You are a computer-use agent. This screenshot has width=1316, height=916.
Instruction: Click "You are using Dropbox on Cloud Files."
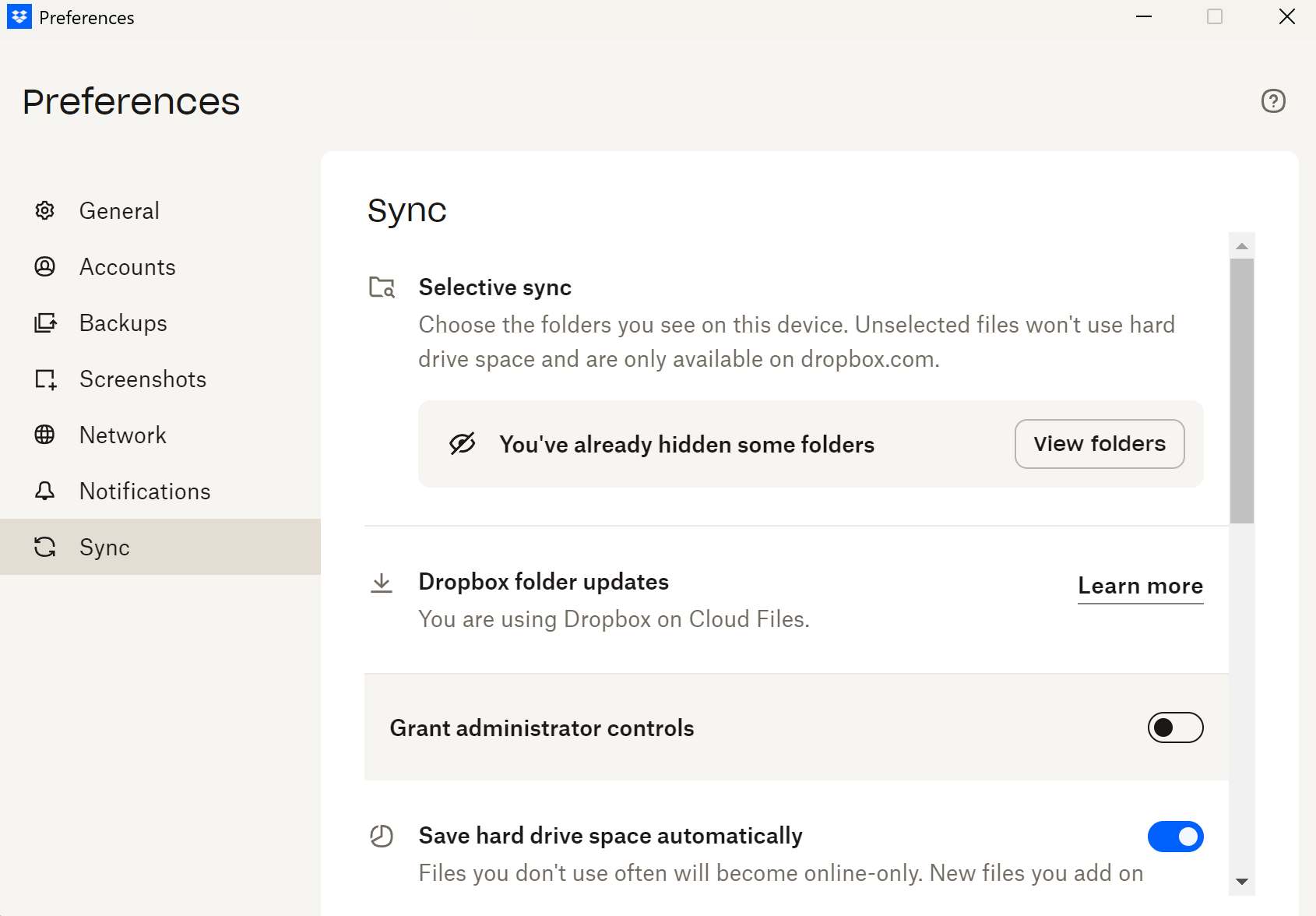tap(614, 619)
